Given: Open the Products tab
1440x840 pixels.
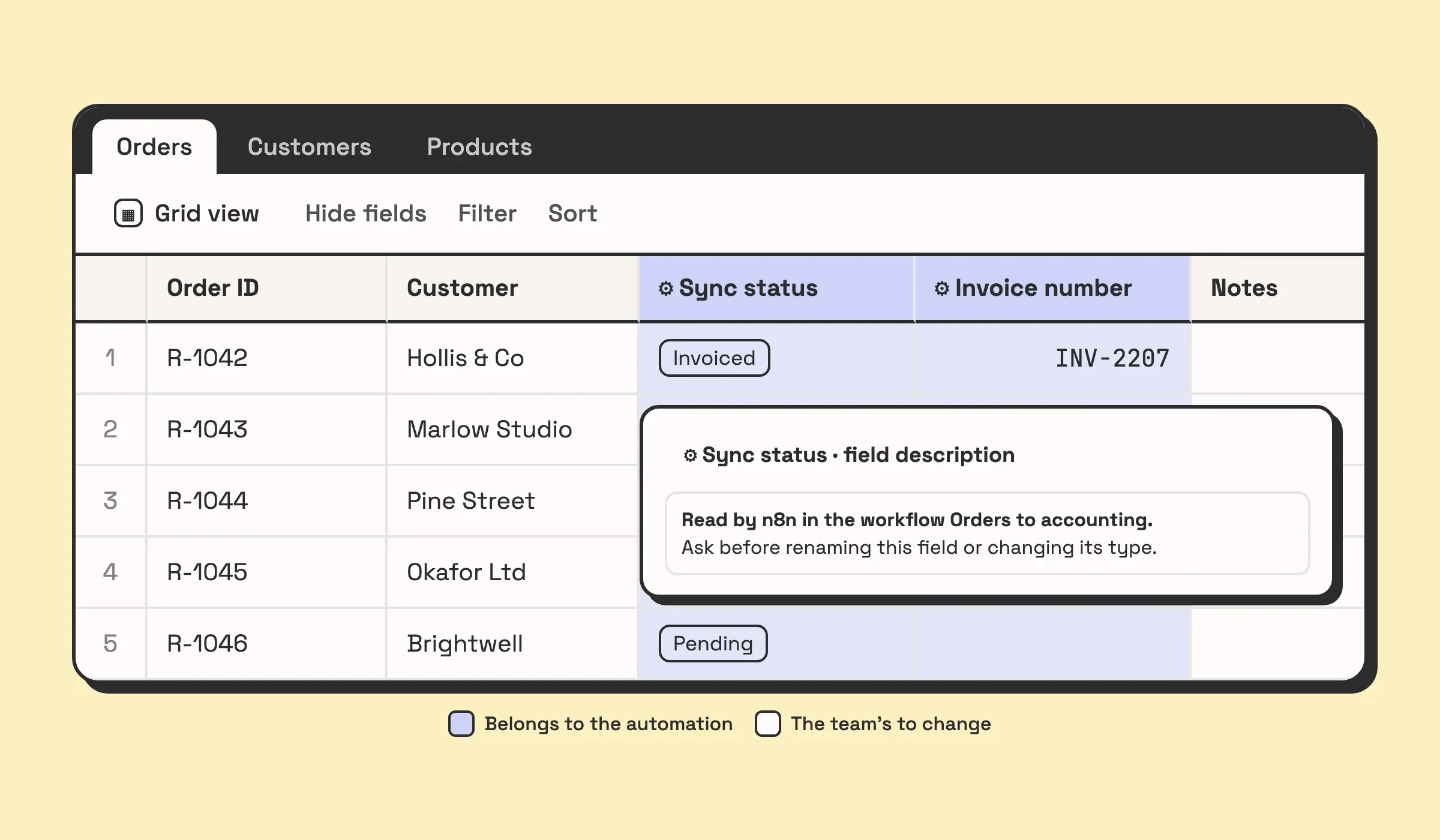Looking at the screenshot, I should [479, 147].
